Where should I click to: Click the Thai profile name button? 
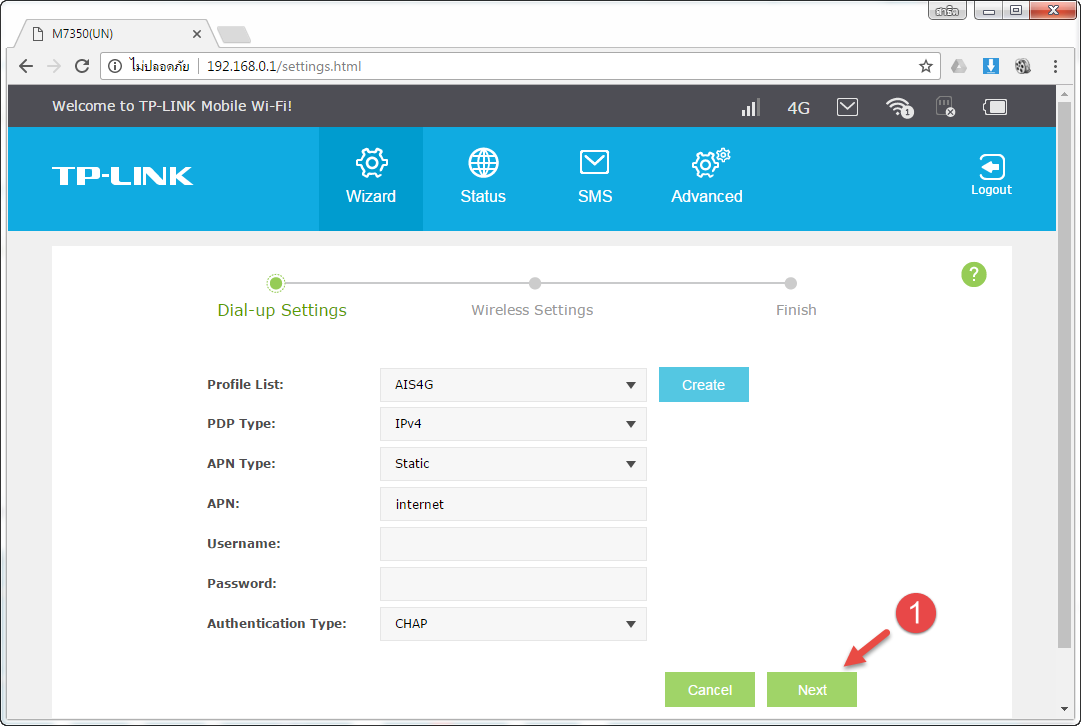point(947,11)
